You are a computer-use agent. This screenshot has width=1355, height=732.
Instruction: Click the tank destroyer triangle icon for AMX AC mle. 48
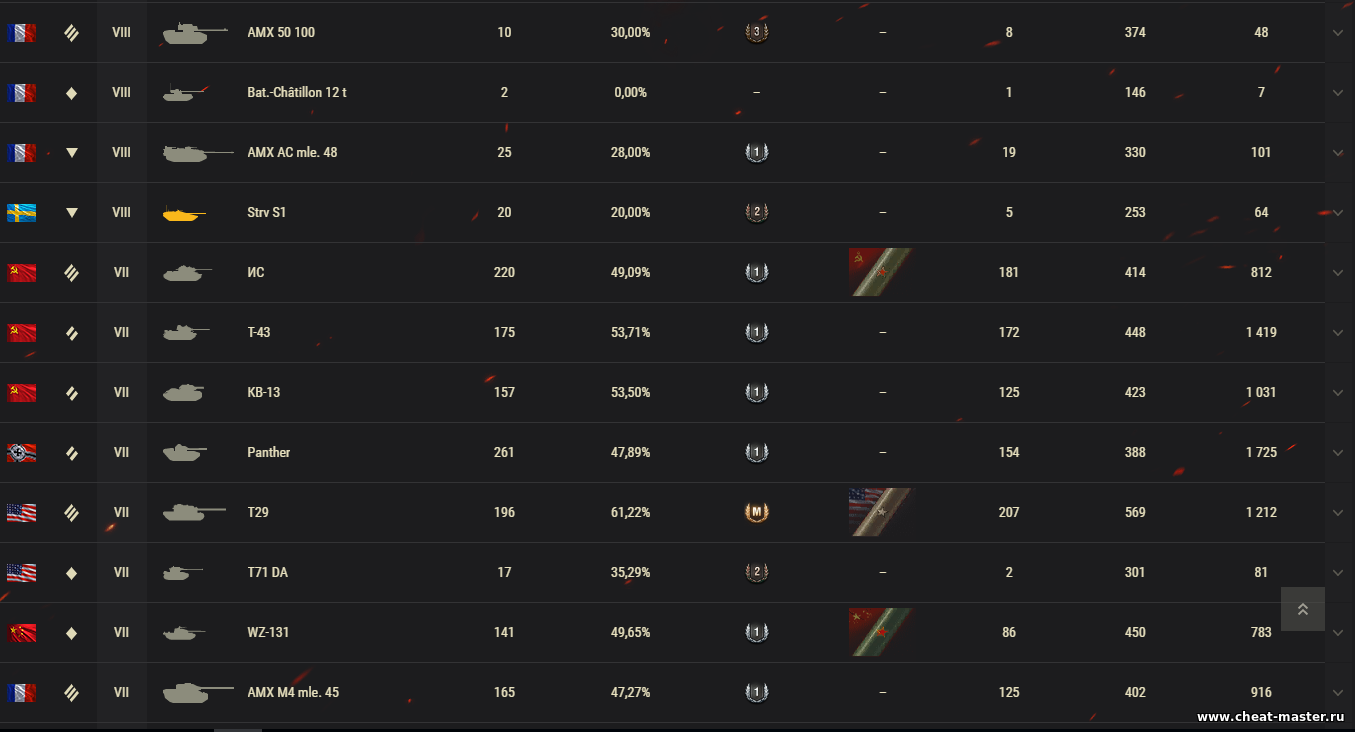[x=71, y=153]
